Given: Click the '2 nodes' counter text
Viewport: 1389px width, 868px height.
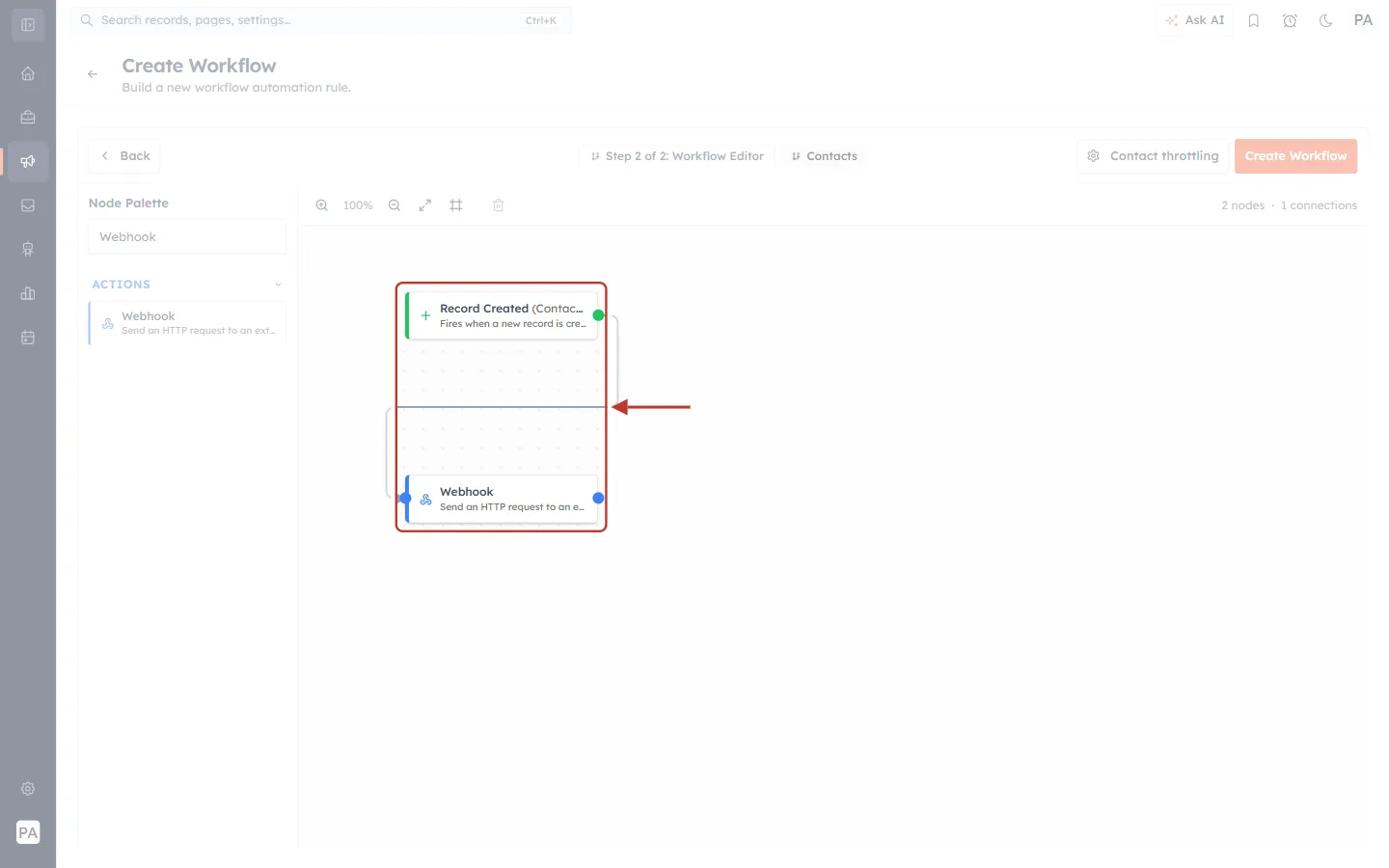Looking at the screenshot, I should (x=1242, y=205).
